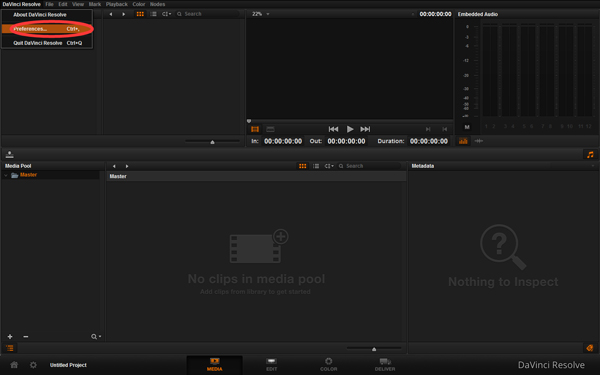The image size is (600, 375).
Task: Click the Metadata tag icon bottom right
Action: click(x=590, y=348)
